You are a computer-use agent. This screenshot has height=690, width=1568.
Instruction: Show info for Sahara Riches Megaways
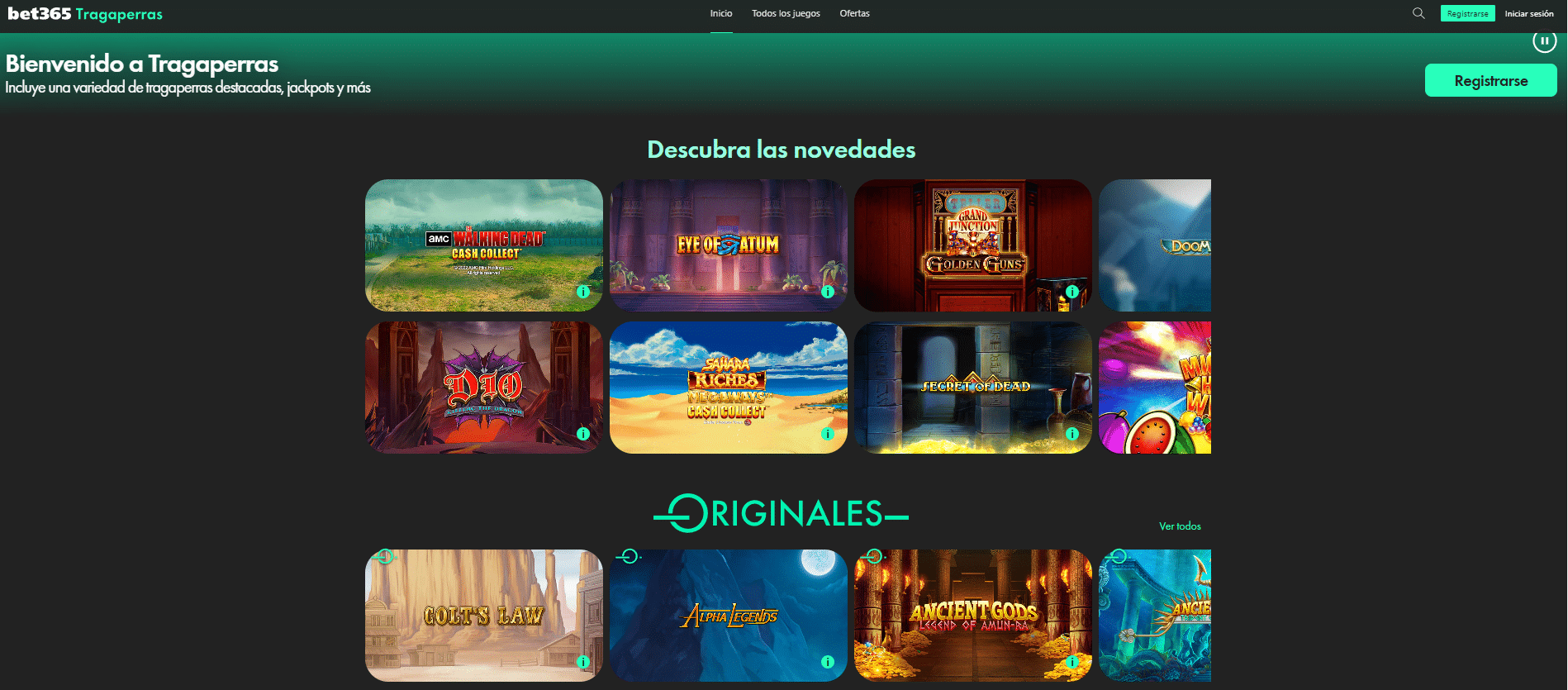828,434
